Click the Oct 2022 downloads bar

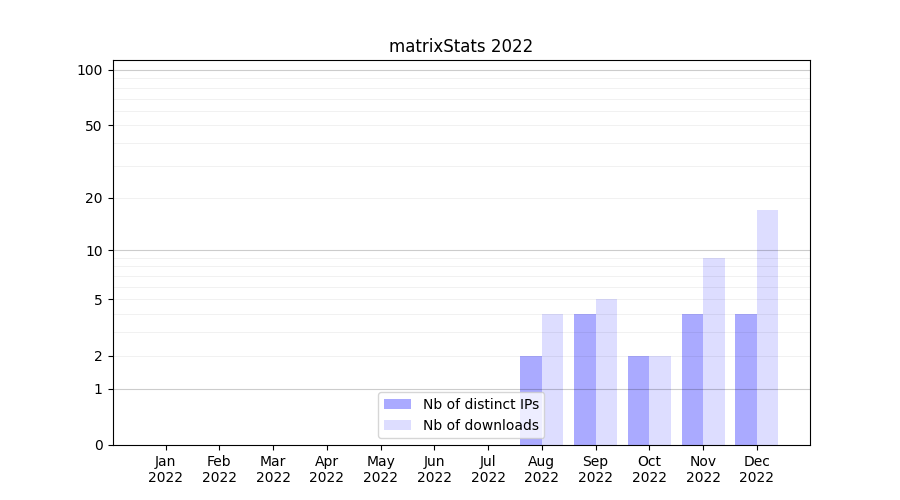click(660, 400)
